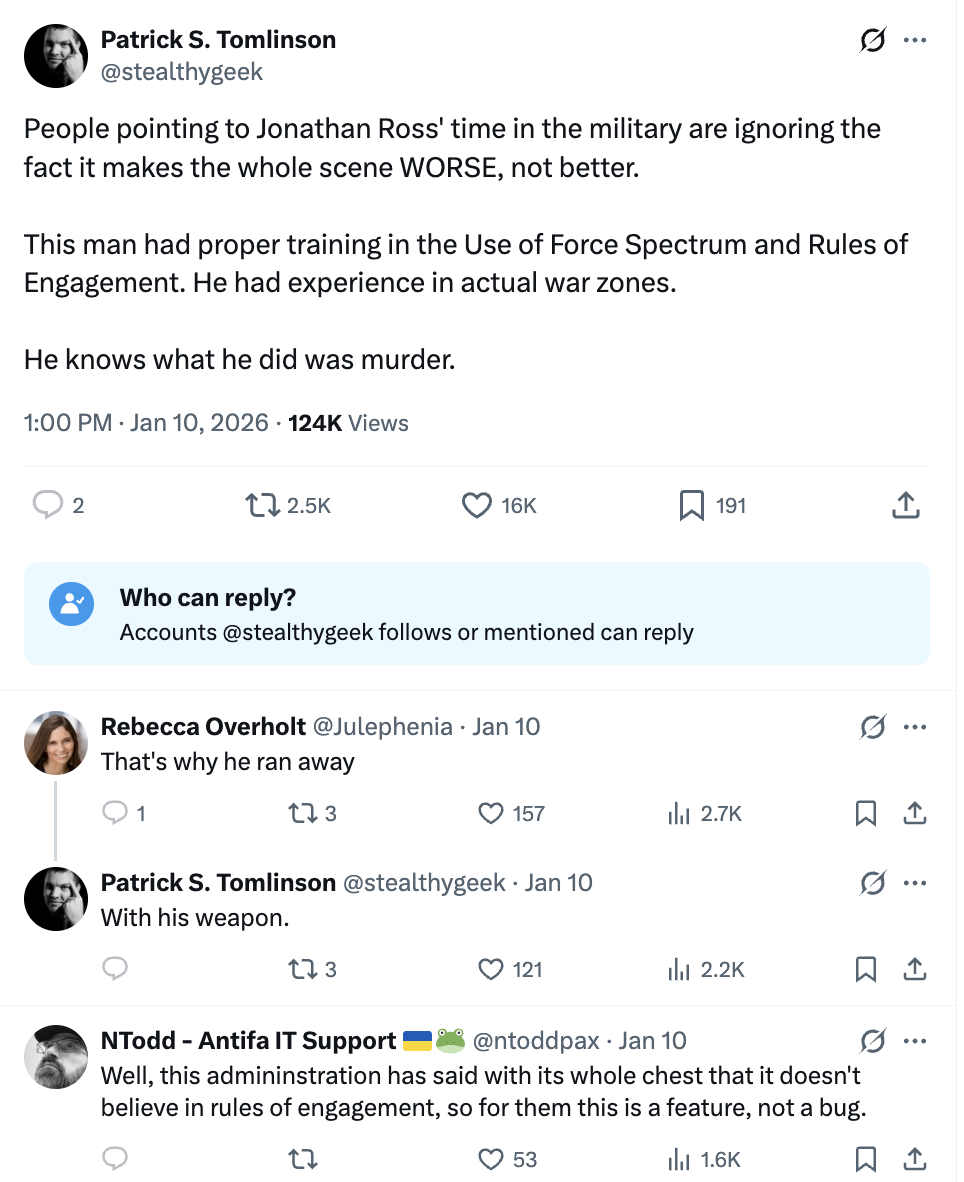The image size is (964, 1182).
Task: Bookmark the NTodd reply
Action: pyautogui.click(x=866, y=1159)
